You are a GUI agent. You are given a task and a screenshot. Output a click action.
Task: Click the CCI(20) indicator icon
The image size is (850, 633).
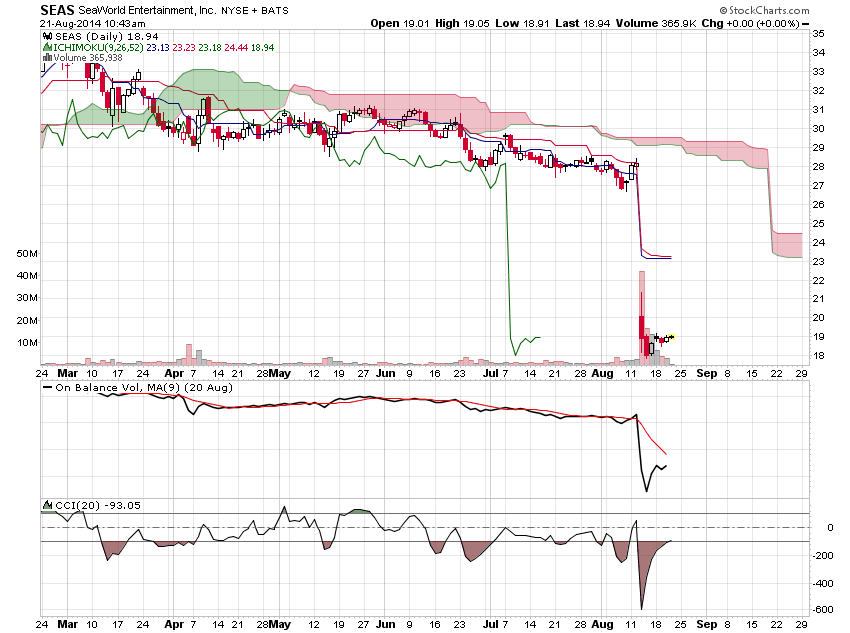48,505
